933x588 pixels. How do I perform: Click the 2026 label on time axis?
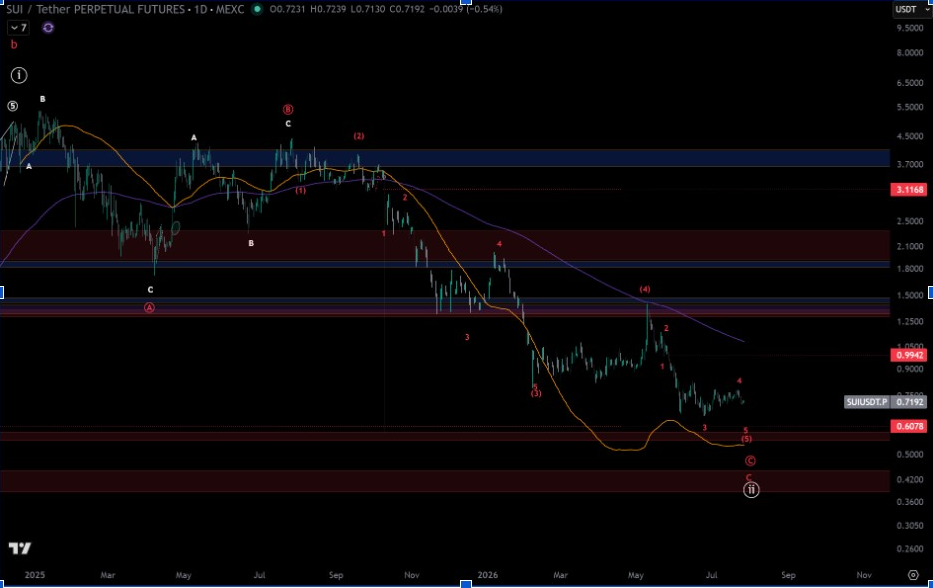tap(487, 575)
